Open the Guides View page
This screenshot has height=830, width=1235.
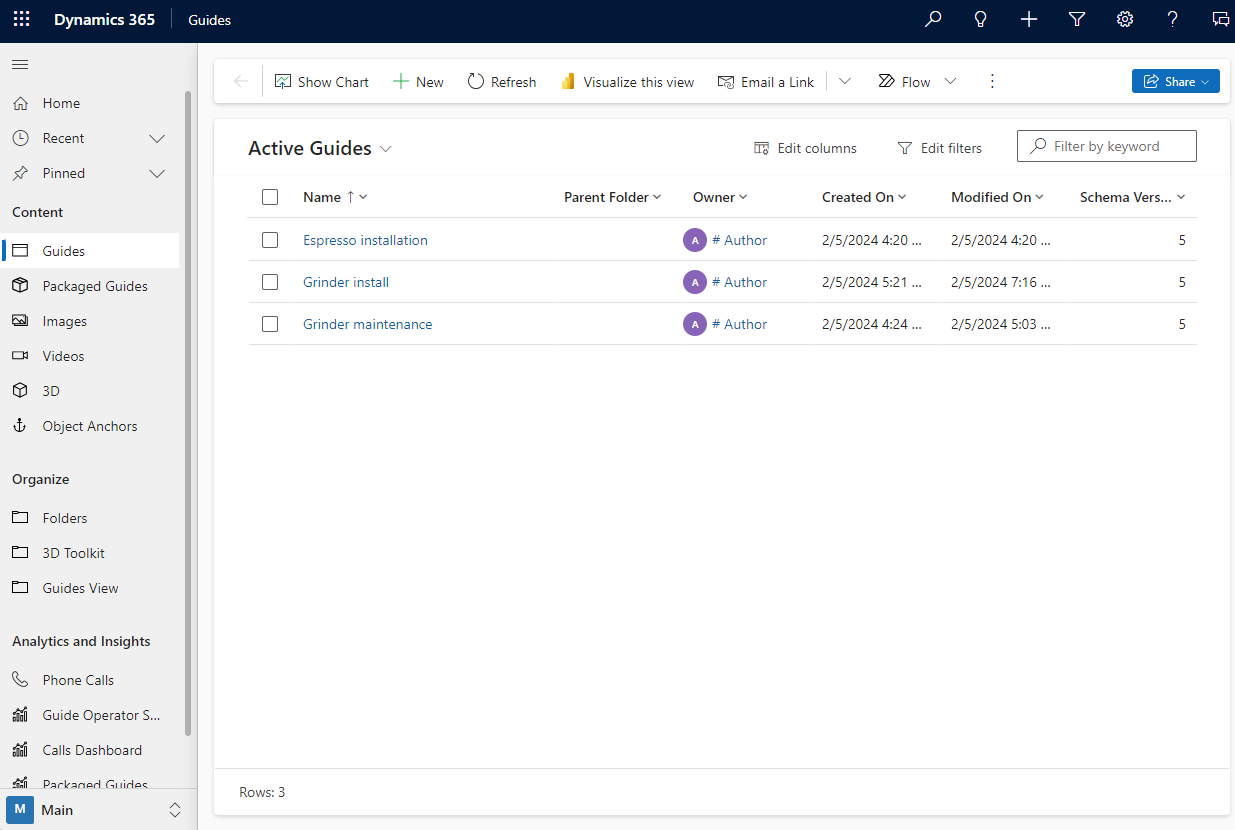[x=80, y=587]
